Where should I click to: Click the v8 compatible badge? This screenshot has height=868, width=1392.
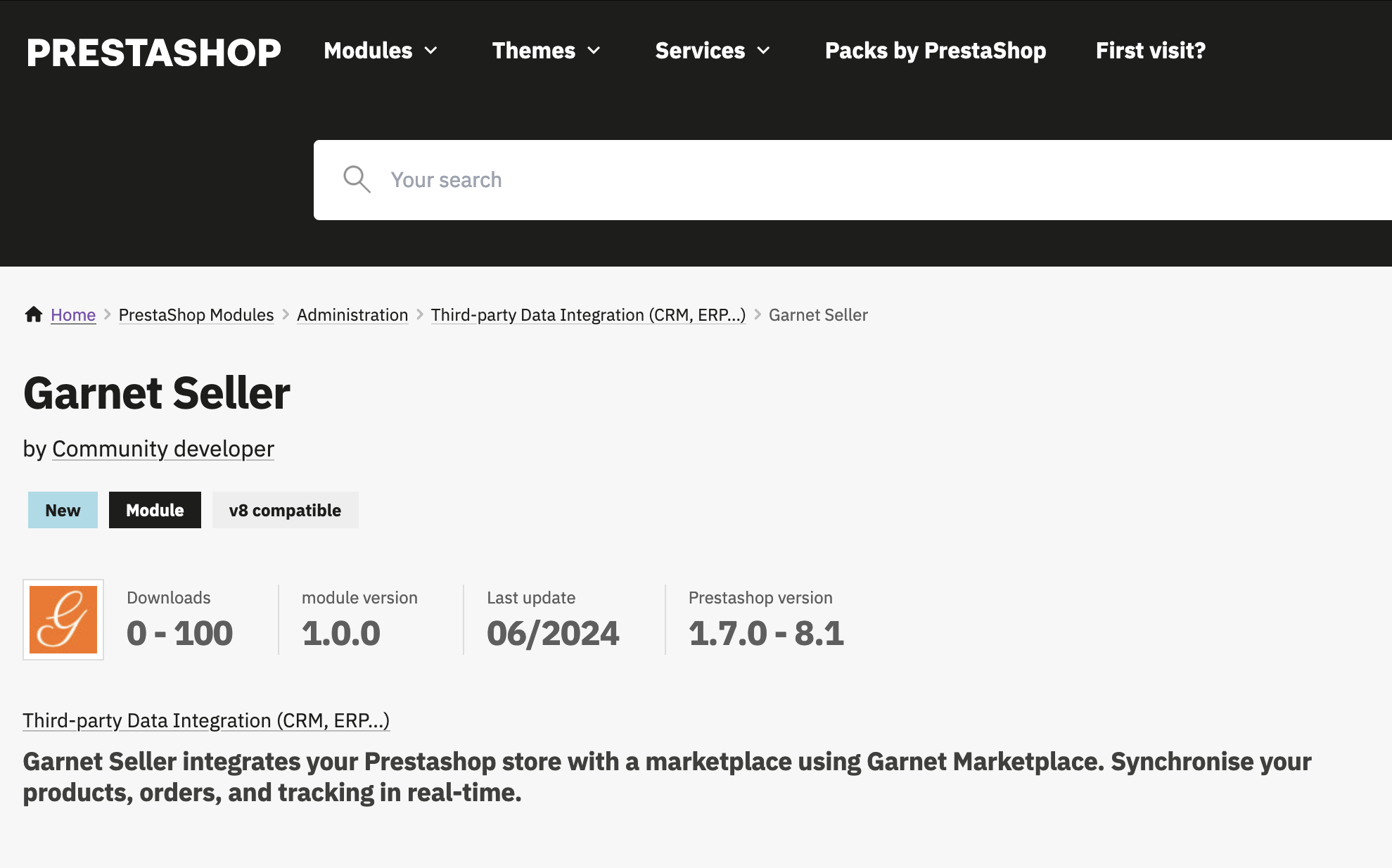[285, 510]
